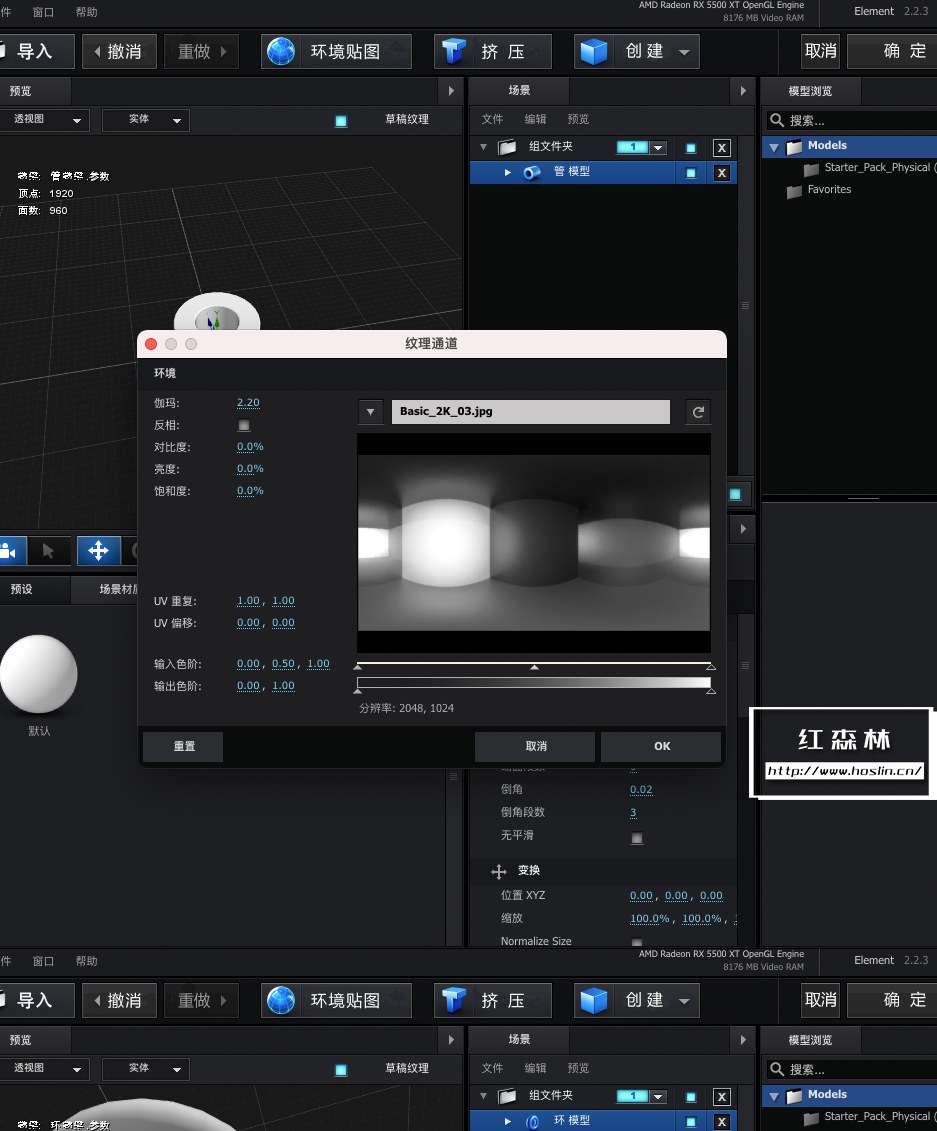Select the 环境 tab in texture dialog
The width and height of the screenshot is (937, 1131).
pos(165,373)
